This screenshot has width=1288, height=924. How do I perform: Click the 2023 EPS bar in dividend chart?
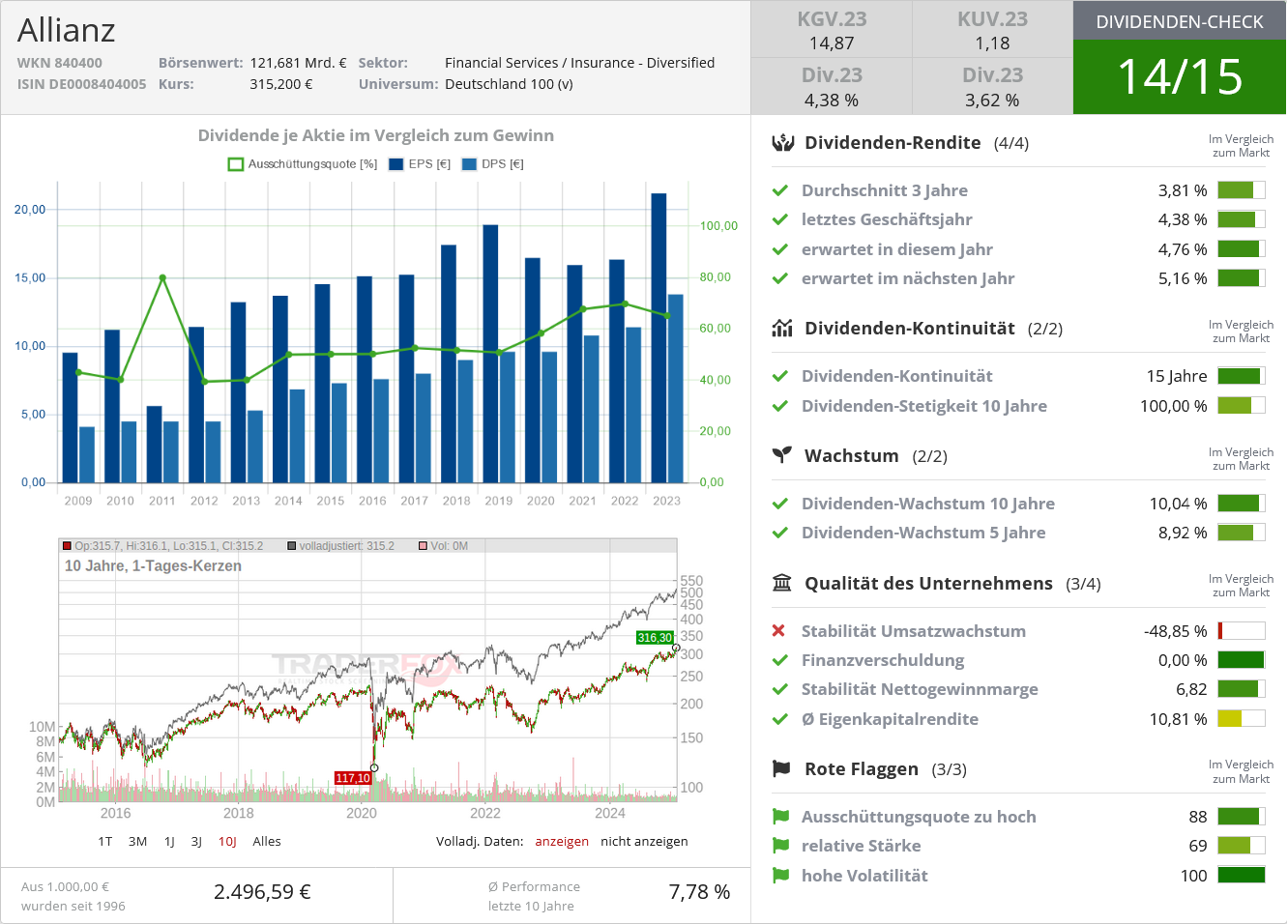point(659,338)
